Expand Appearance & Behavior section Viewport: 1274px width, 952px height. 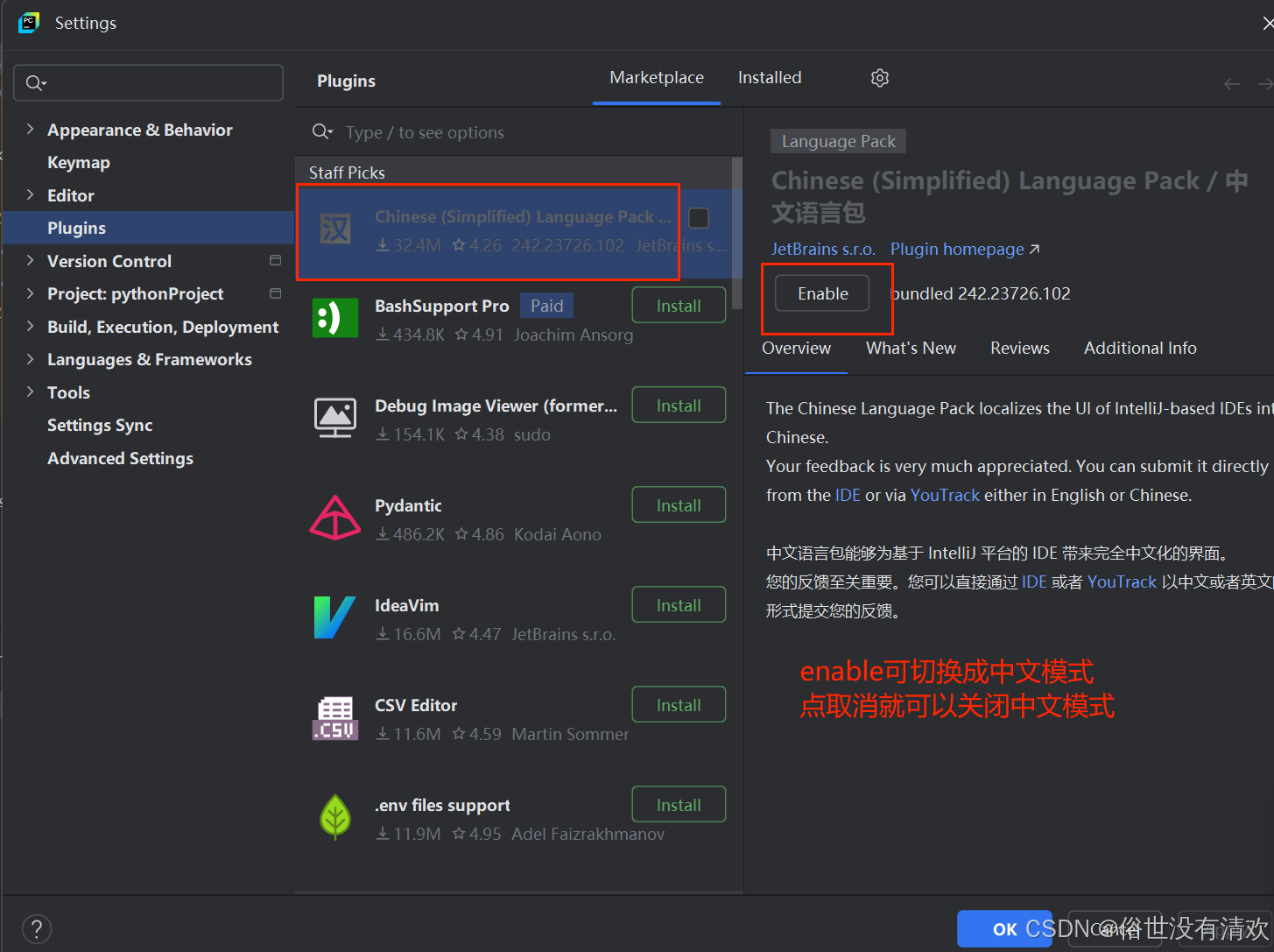pyautogui.click(x=30, y=130)
